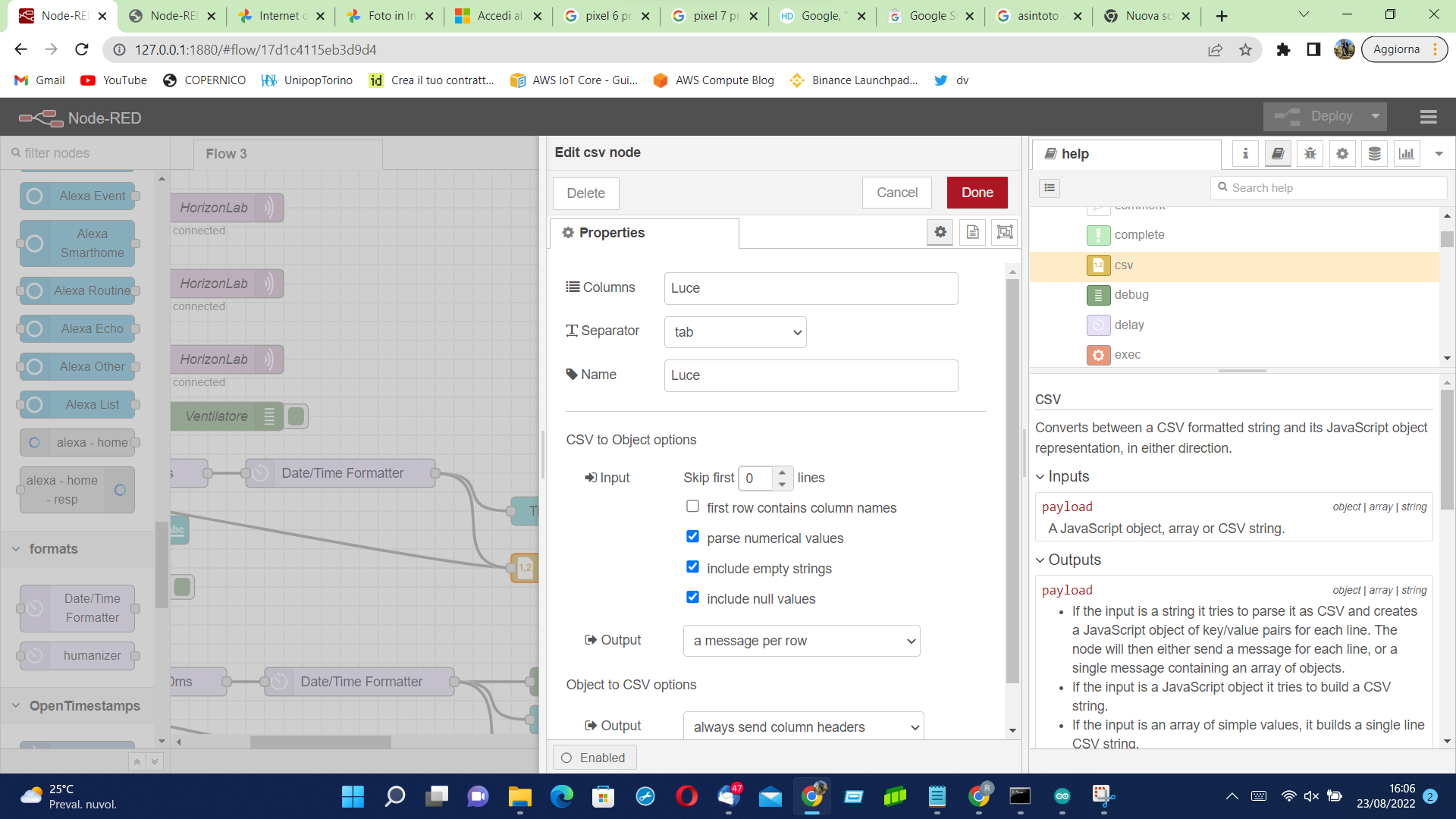Open the node settings gear icon
Viewport: 1456px width, 819px height.
pos(940,232)
